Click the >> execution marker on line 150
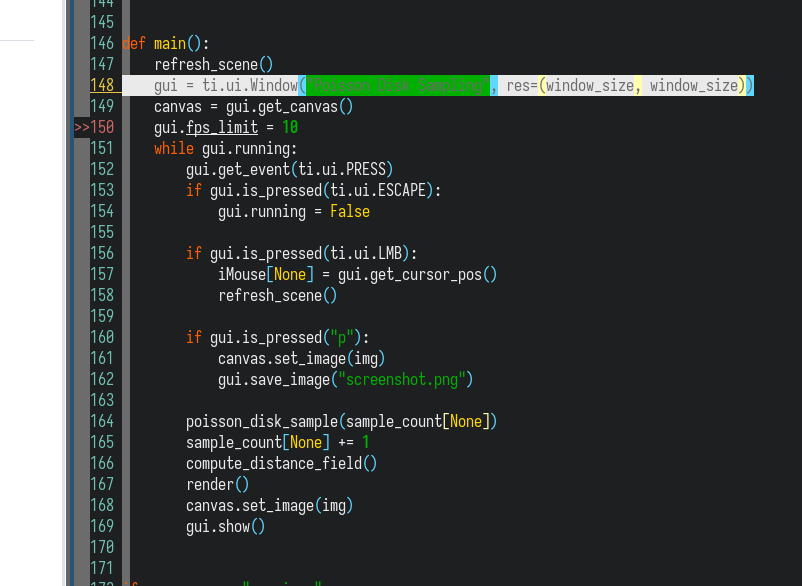Image resolution: width=802 pixels, height=586 pixels. (84, 127)
